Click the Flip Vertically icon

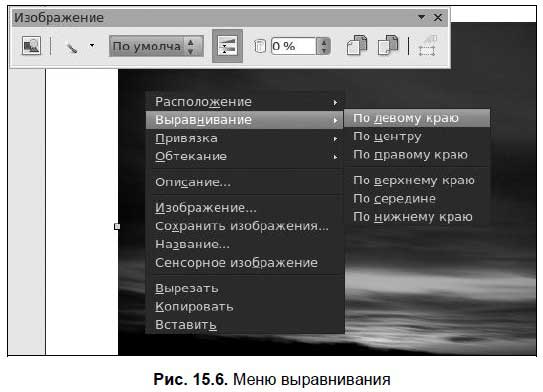click(x=388, y=45)
